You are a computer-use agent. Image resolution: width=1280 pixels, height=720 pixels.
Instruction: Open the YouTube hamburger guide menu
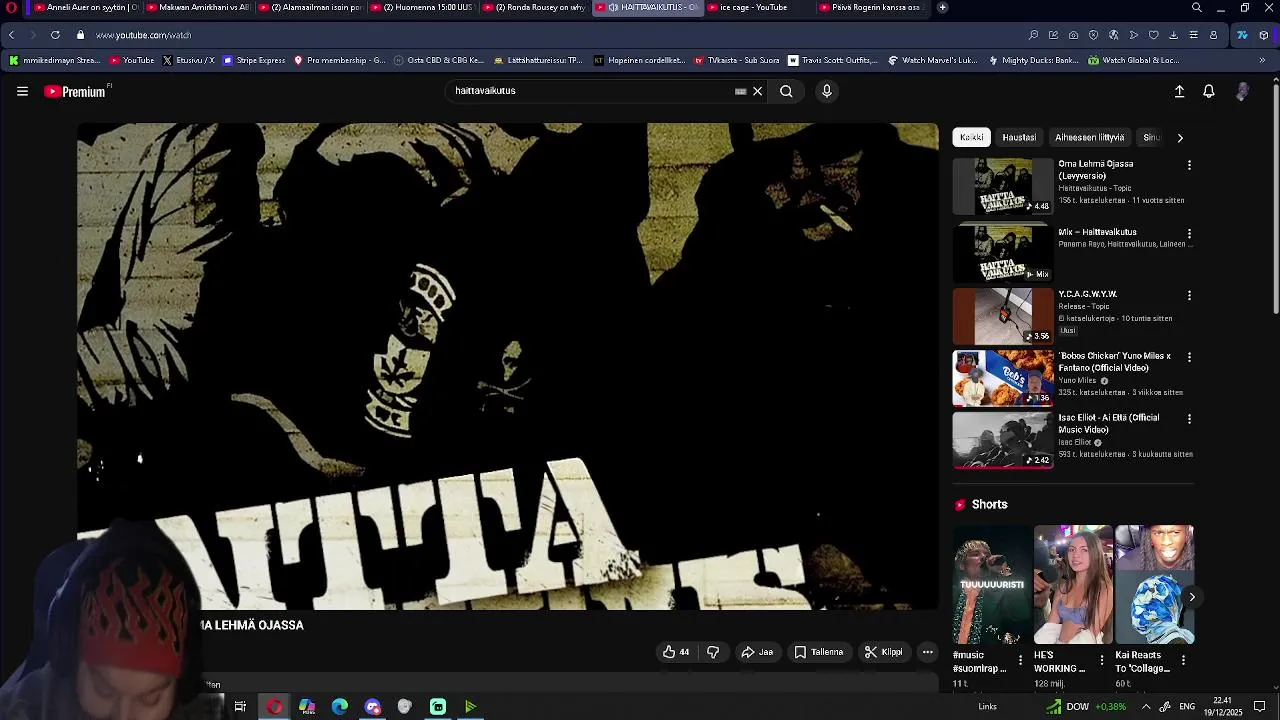point(22,91)
